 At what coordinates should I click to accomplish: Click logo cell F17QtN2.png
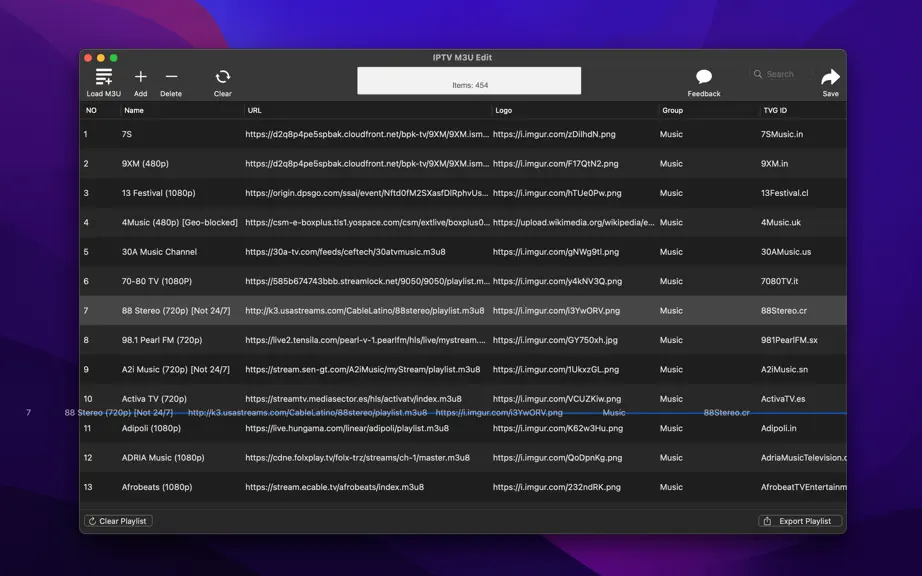click(556, 163)
